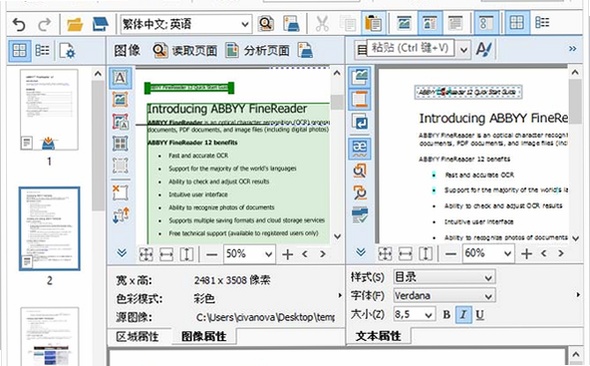590x366 pixels.
Task: Open a document with the folder icon
Action: click(75, 24)
